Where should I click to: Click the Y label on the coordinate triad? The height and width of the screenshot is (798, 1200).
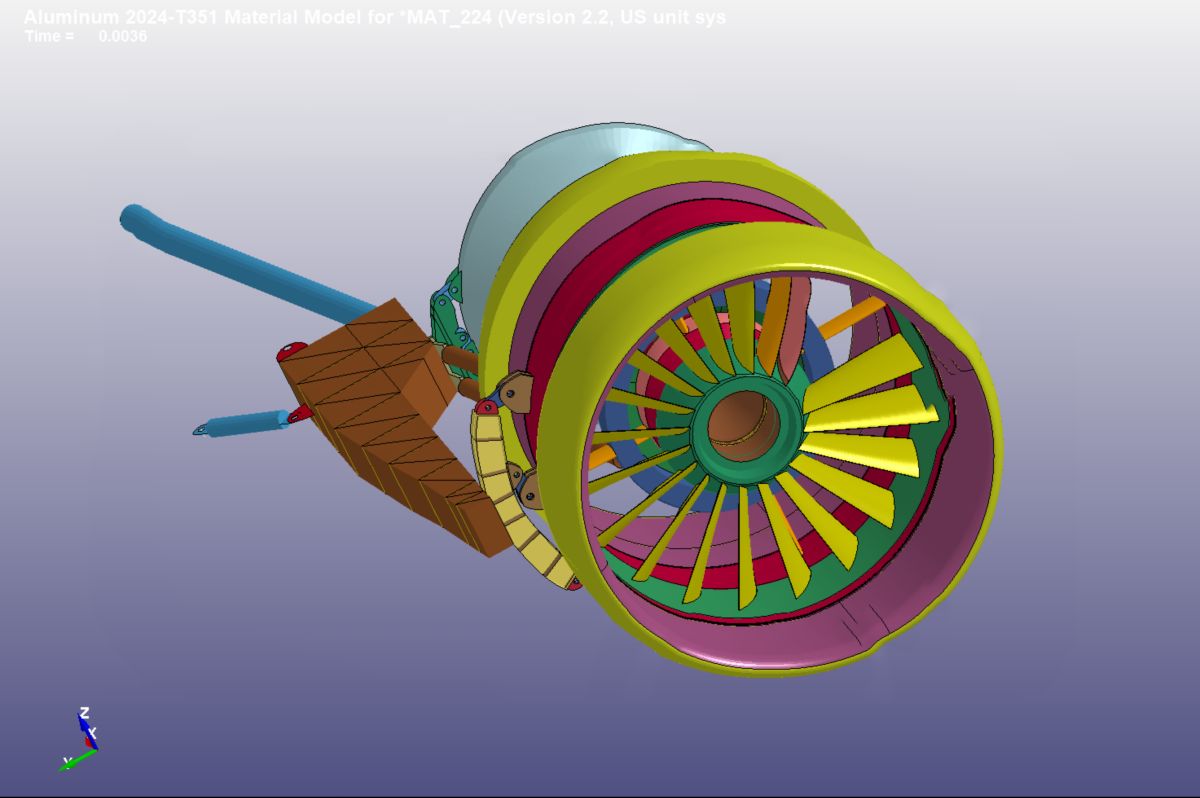pos(67,761)
